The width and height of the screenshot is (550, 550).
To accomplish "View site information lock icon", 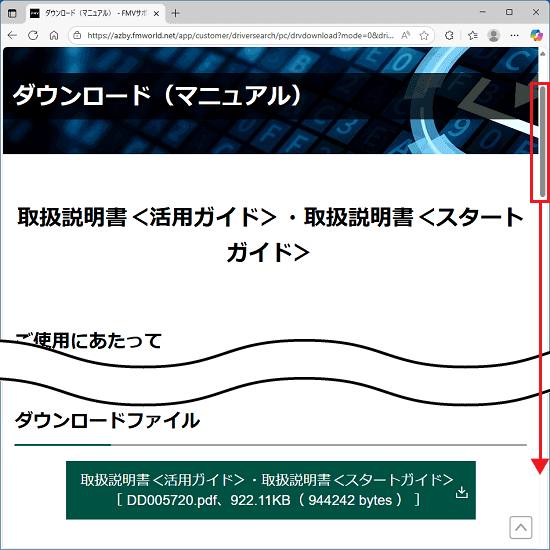I will (x=77, y=35).
